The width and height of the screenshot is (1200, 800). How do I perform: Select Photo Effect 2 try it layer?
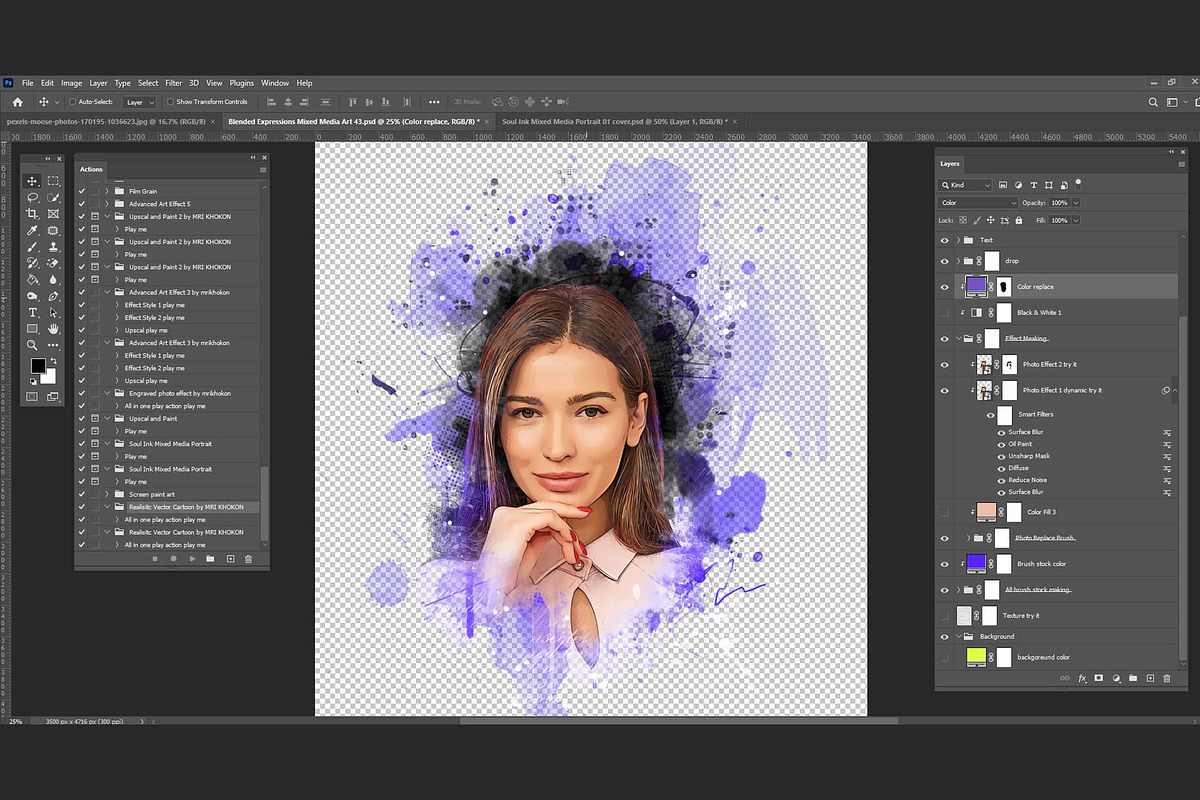coord(1049,364)
